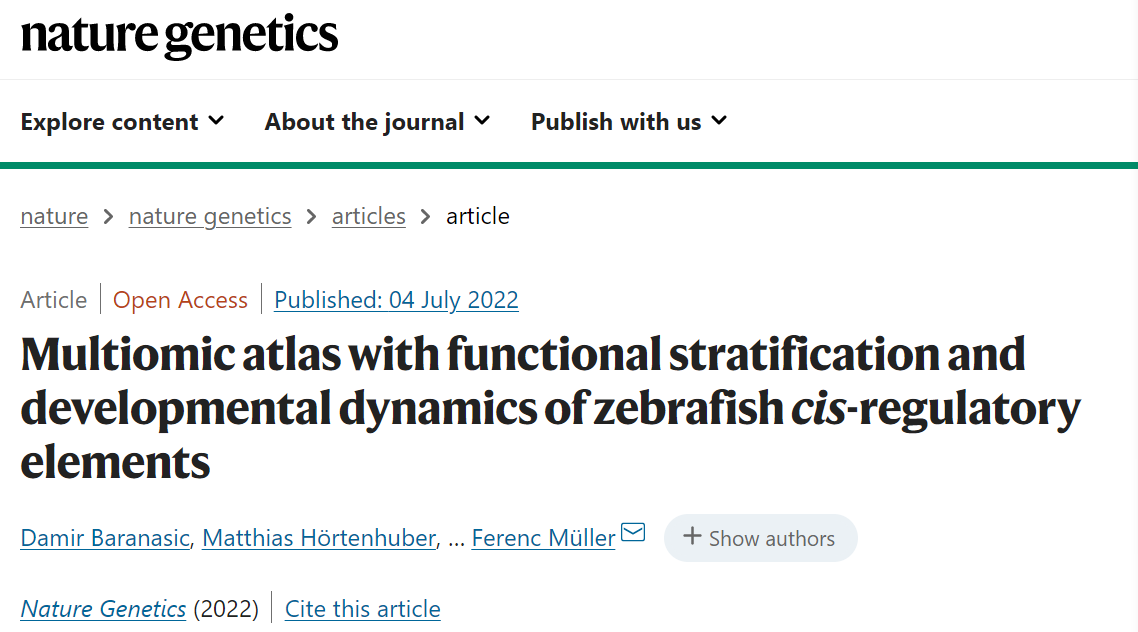
Task: Click the envelope icon beside Ferenc Müller
Action: pyautogui.click(x=633, y=532)
